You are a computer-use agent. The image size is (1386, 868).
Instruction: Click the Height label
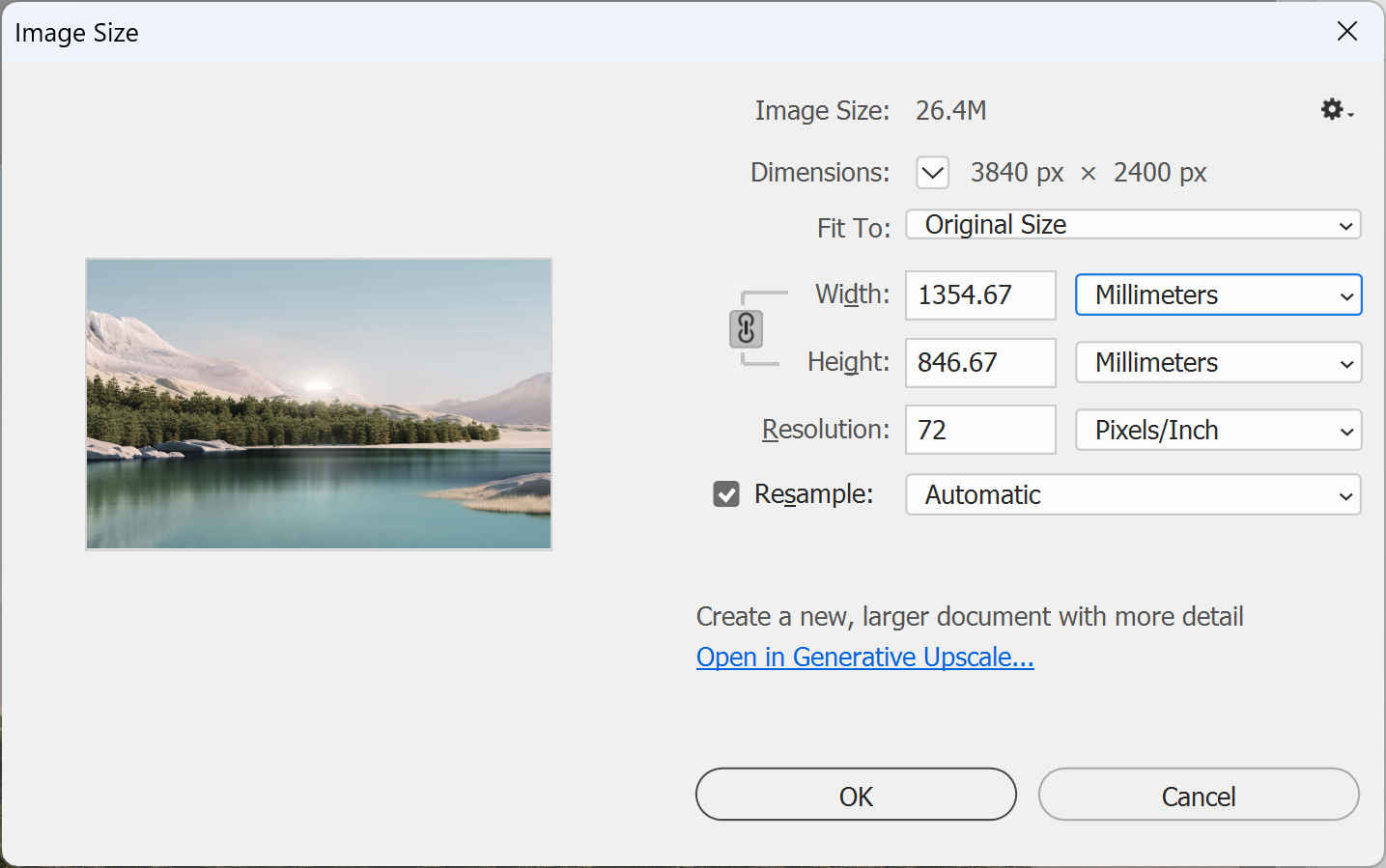849,362
